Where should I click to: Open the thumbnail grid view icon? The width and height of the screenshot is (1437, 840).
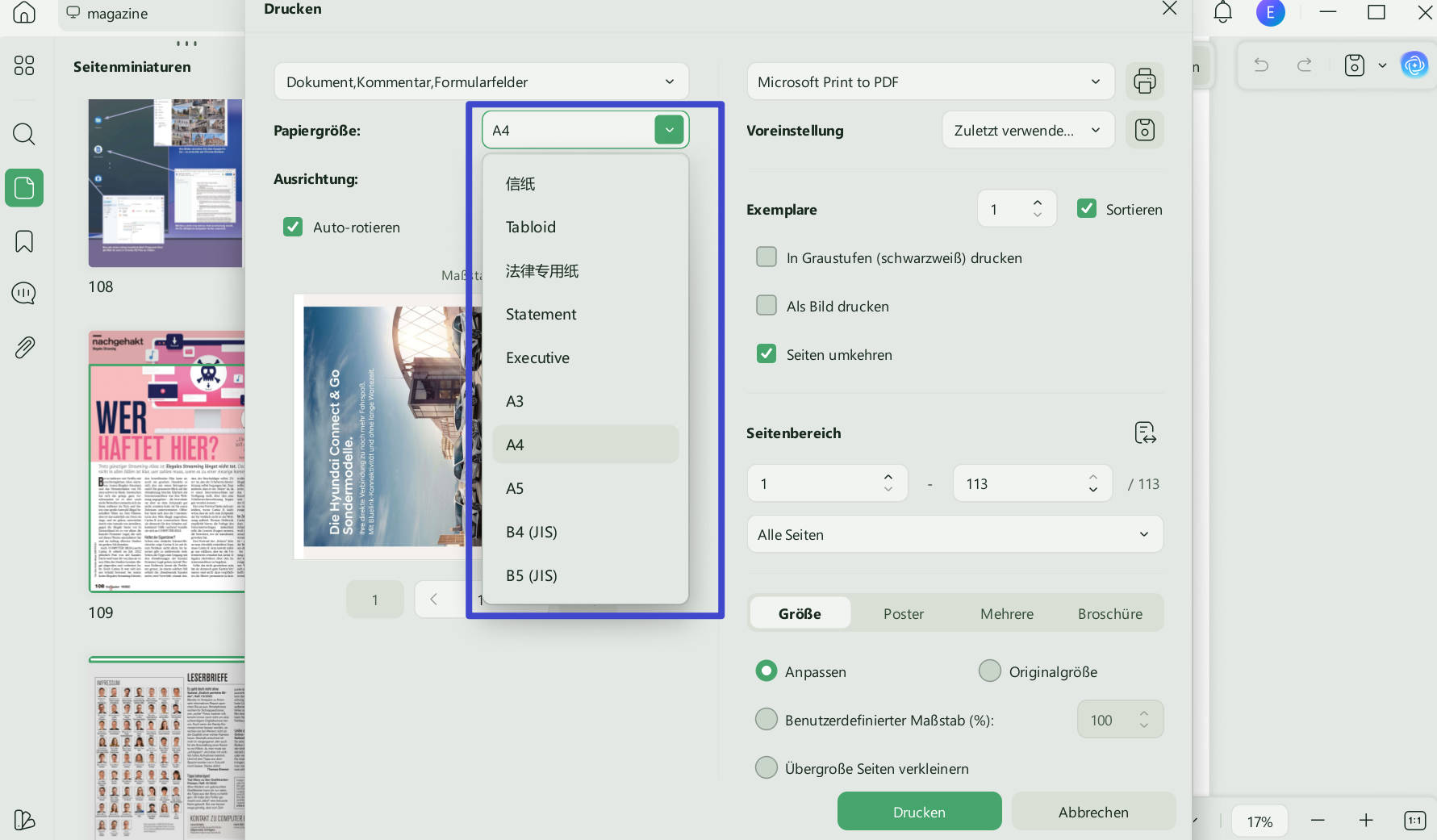pyautogui.click(x=24, y=65)
